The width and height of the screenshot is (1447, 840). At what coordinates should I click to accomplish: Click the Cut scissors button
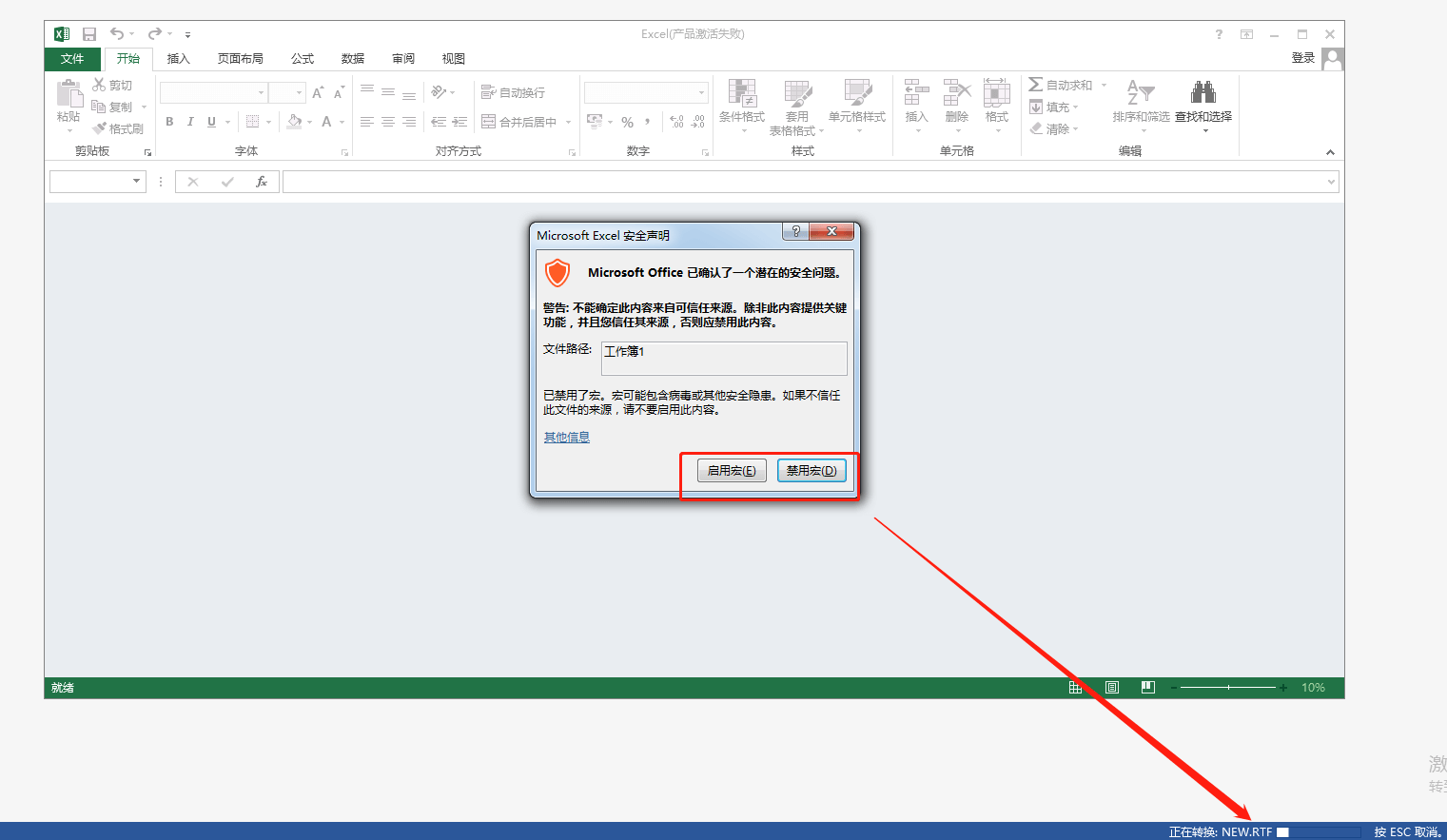click(x=113, y=85)
